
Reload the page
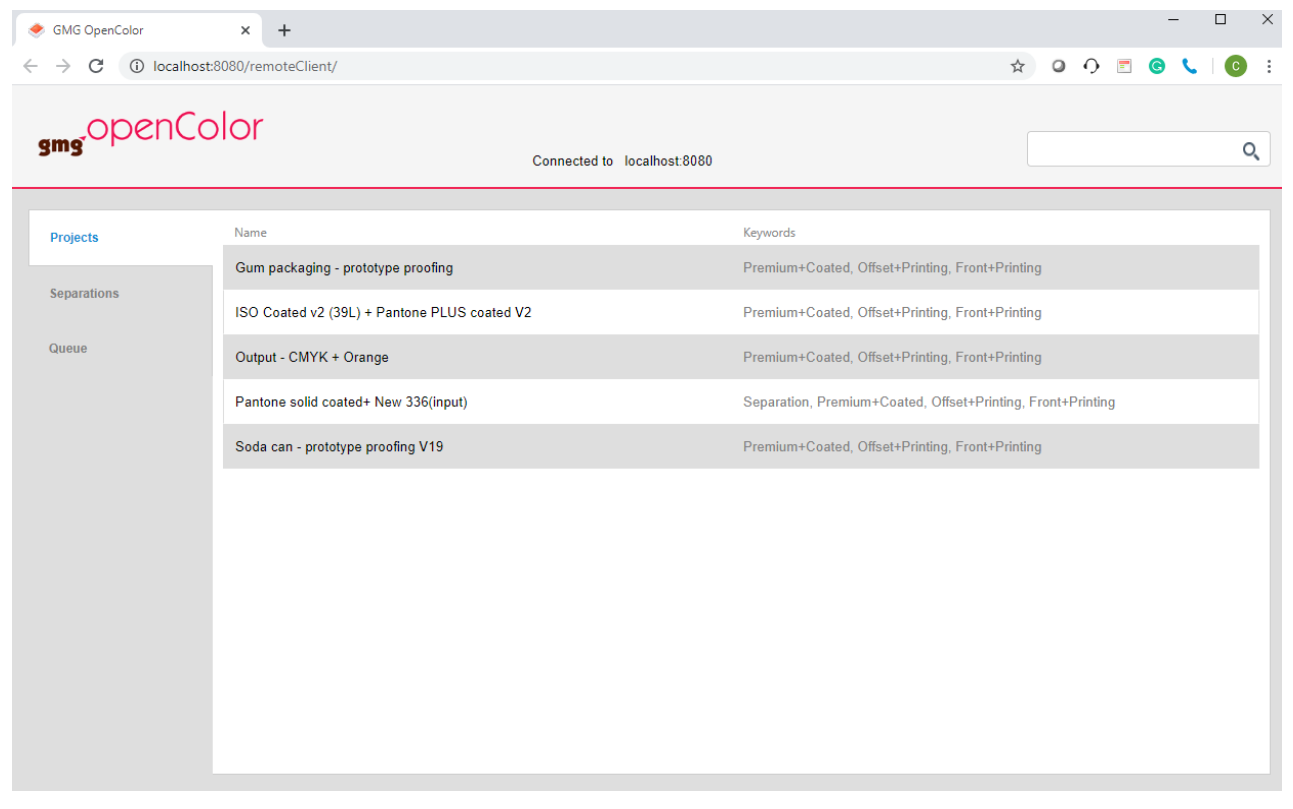point(96,66)
